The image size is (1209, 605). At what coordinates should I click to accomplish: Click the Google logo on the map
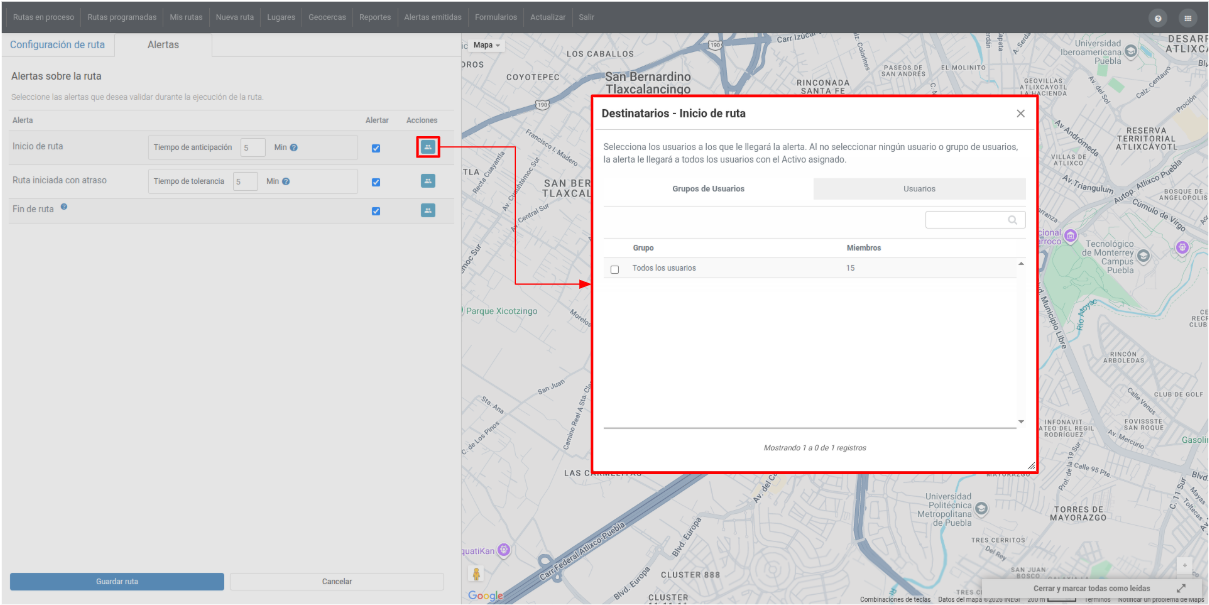pyautogui.click(x=486, y=596)
